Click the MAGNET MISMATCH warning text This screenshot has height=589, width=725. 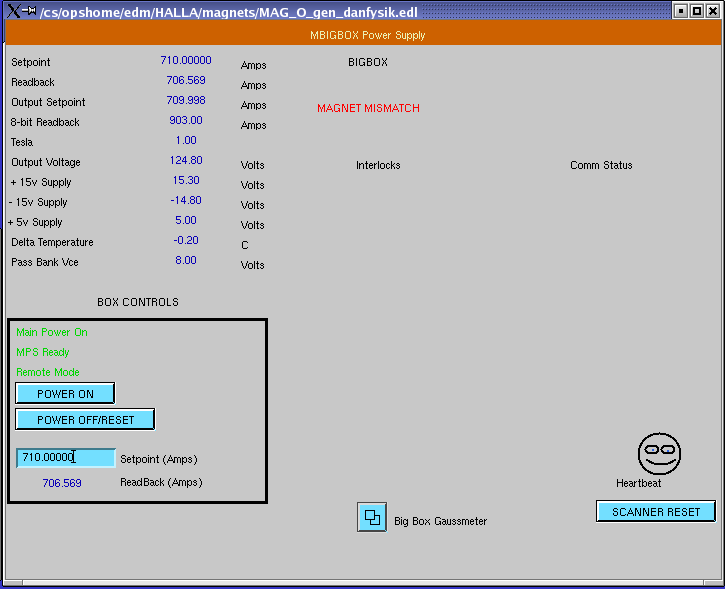coord(369,108)
